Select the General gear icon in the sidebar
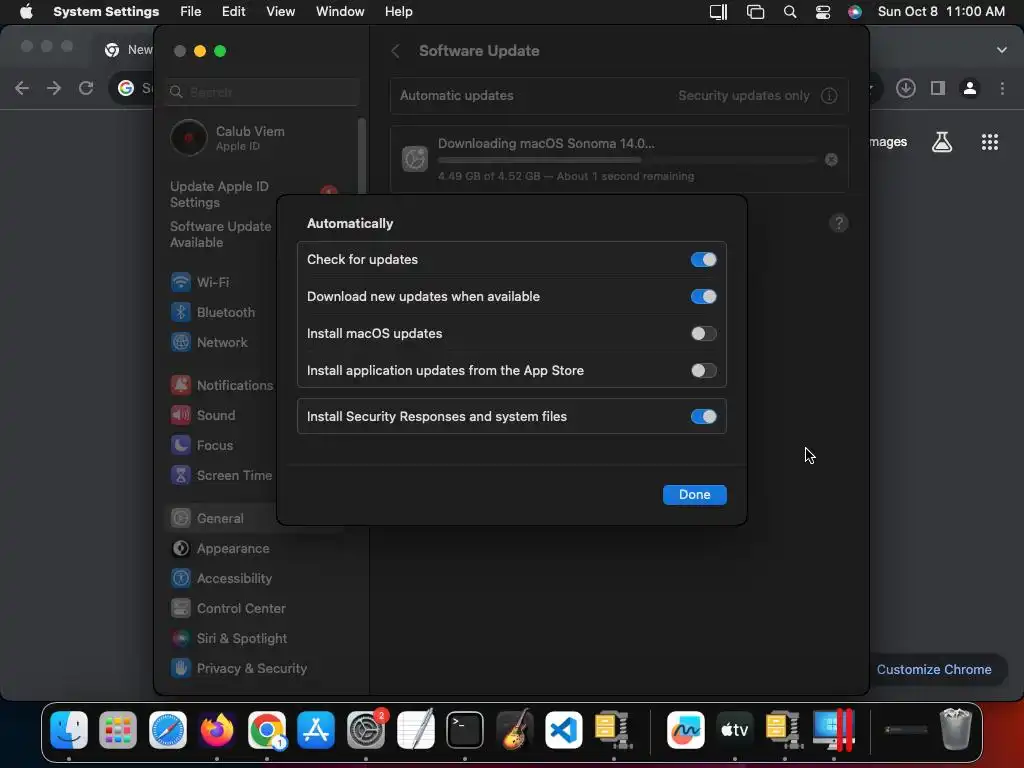The width and height of the screenshot is (1024, 768). [181, 519]
